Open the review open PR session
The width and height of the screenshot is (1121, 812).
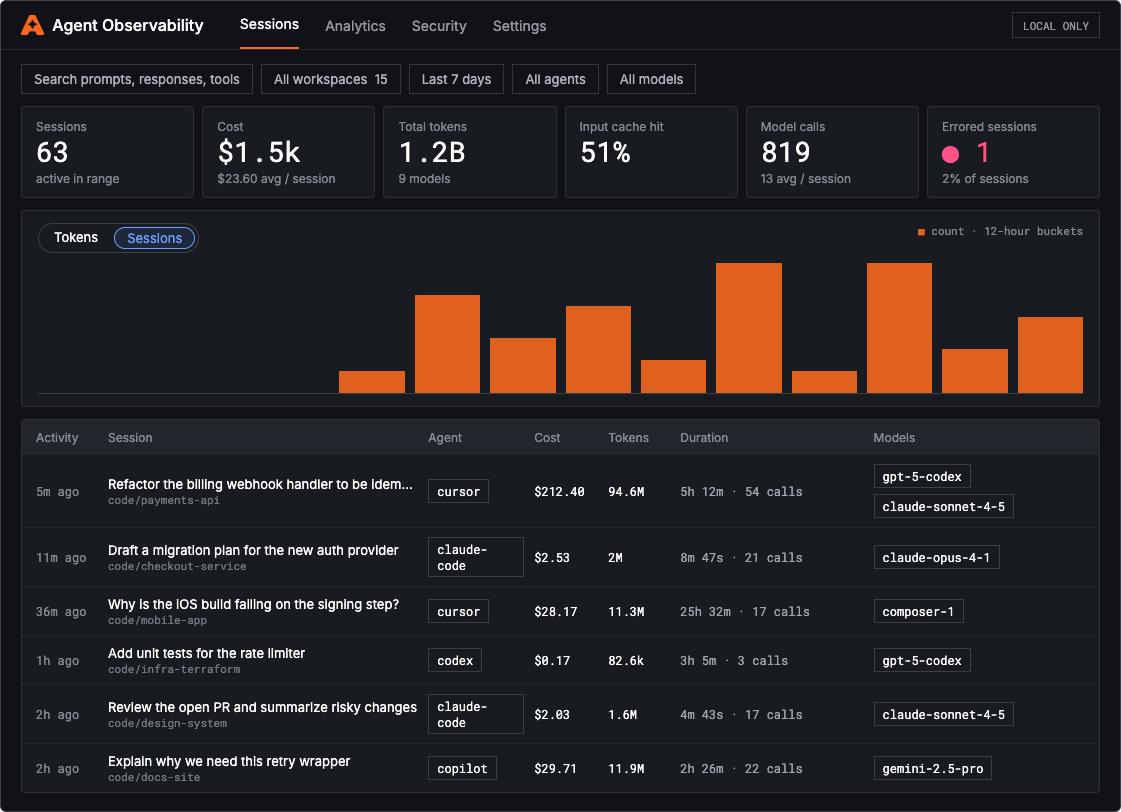pyautogui.click(x=560, y=714)
